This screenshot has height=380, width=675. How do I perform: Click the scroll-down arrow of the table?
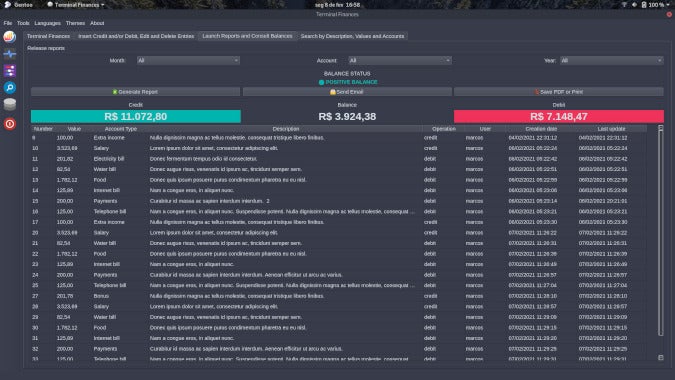tap(661, 358)
